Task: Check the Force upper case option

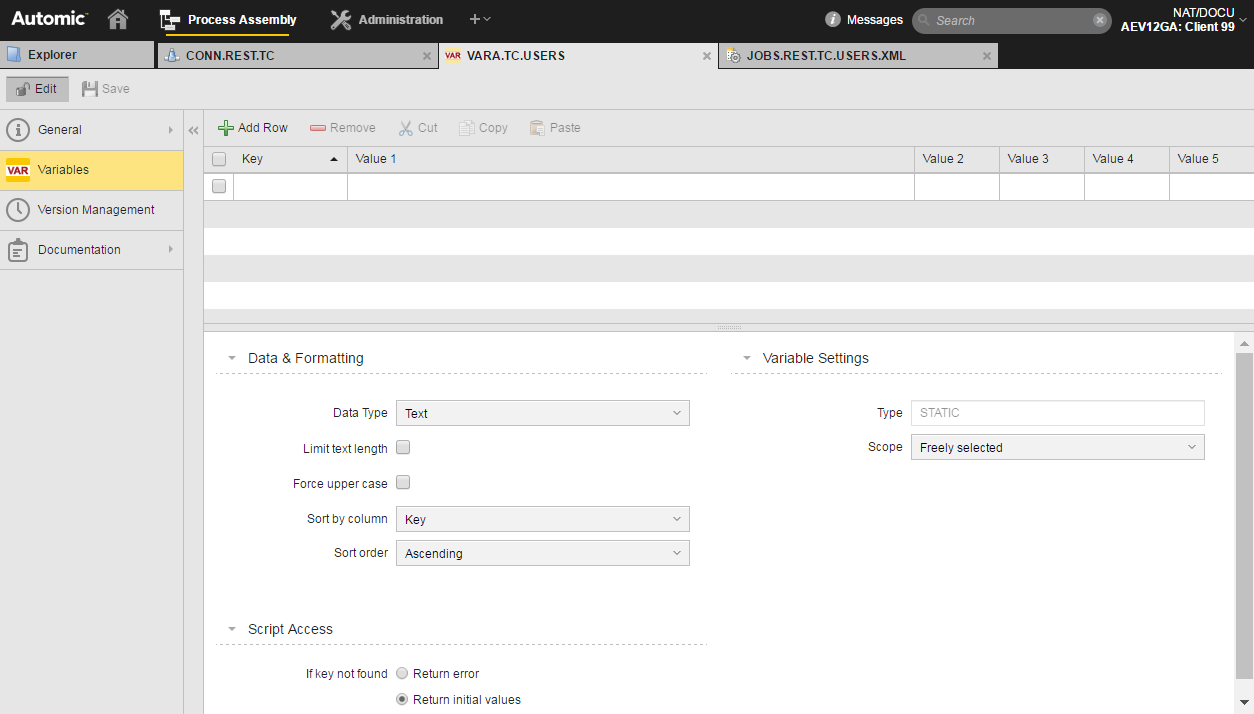Action: click(403, 483)
